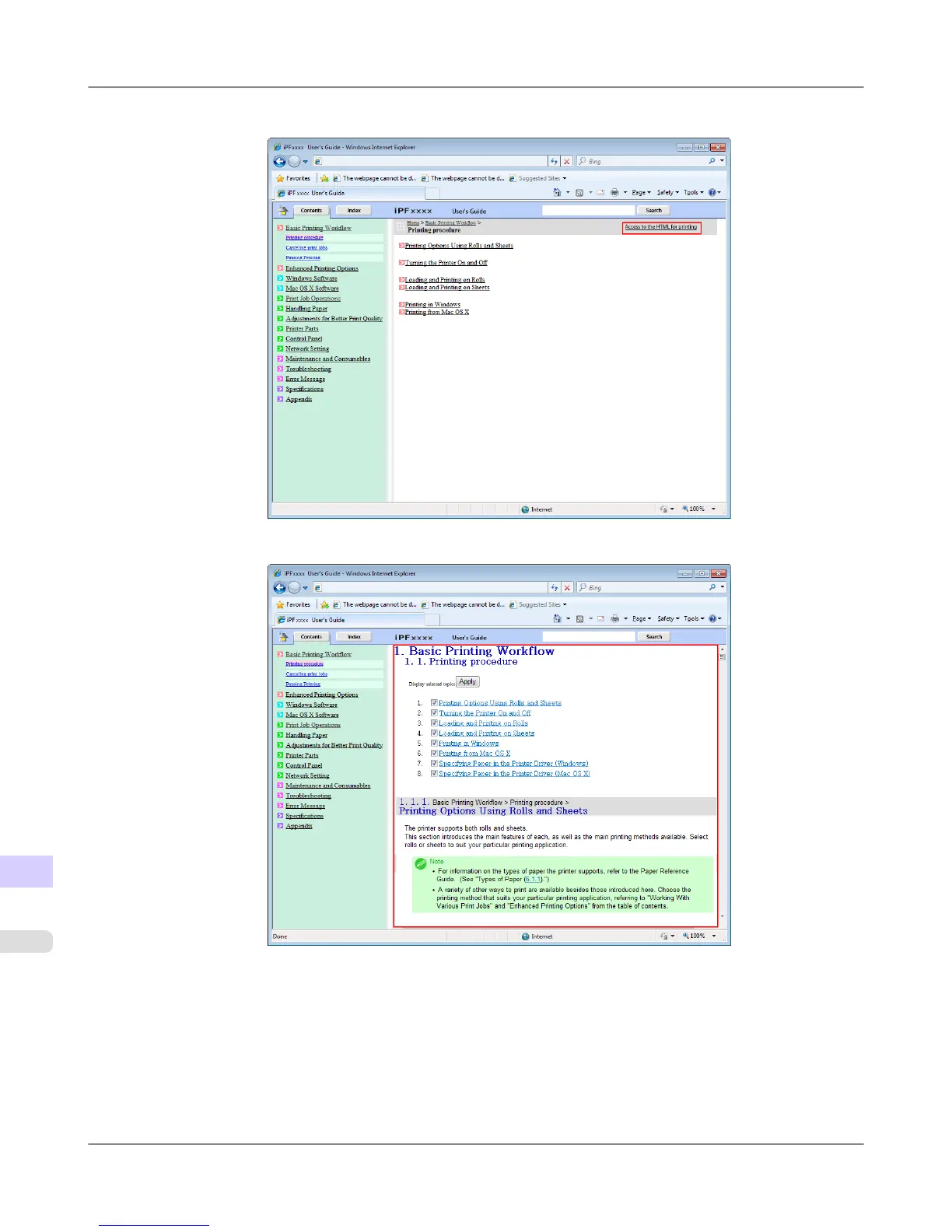Click Refresh icon in upper window address bar
The height and width of the screenshot is (1232, 952).
coord(554,162)
